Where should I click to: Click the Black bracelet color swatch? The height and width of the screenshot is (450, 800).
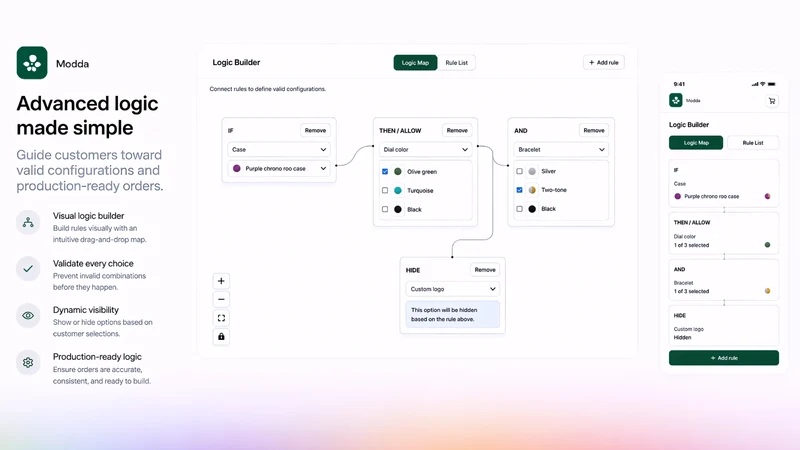[x=532, y=209]
